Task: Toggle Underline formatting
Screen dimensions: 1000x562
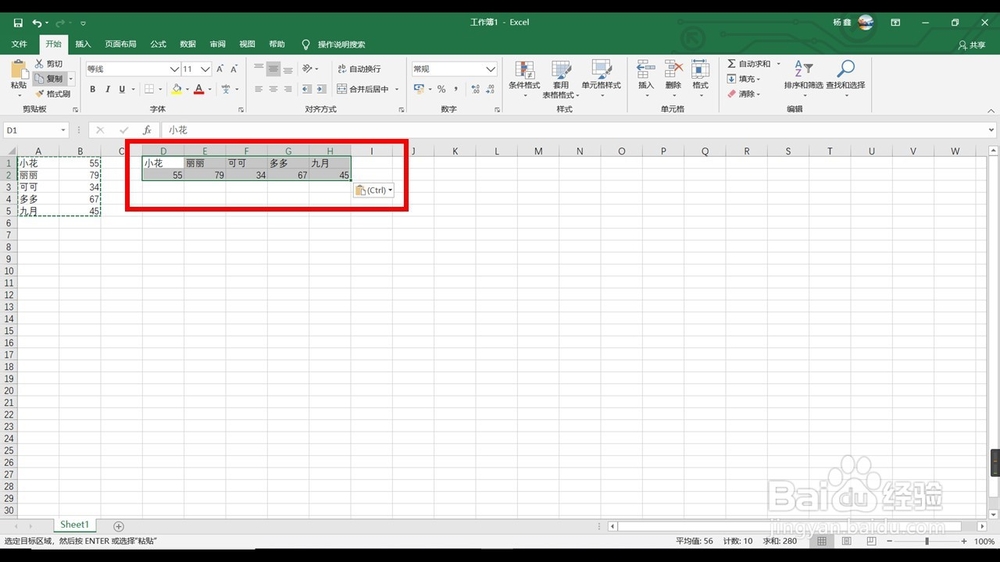Action: point(122,89)
